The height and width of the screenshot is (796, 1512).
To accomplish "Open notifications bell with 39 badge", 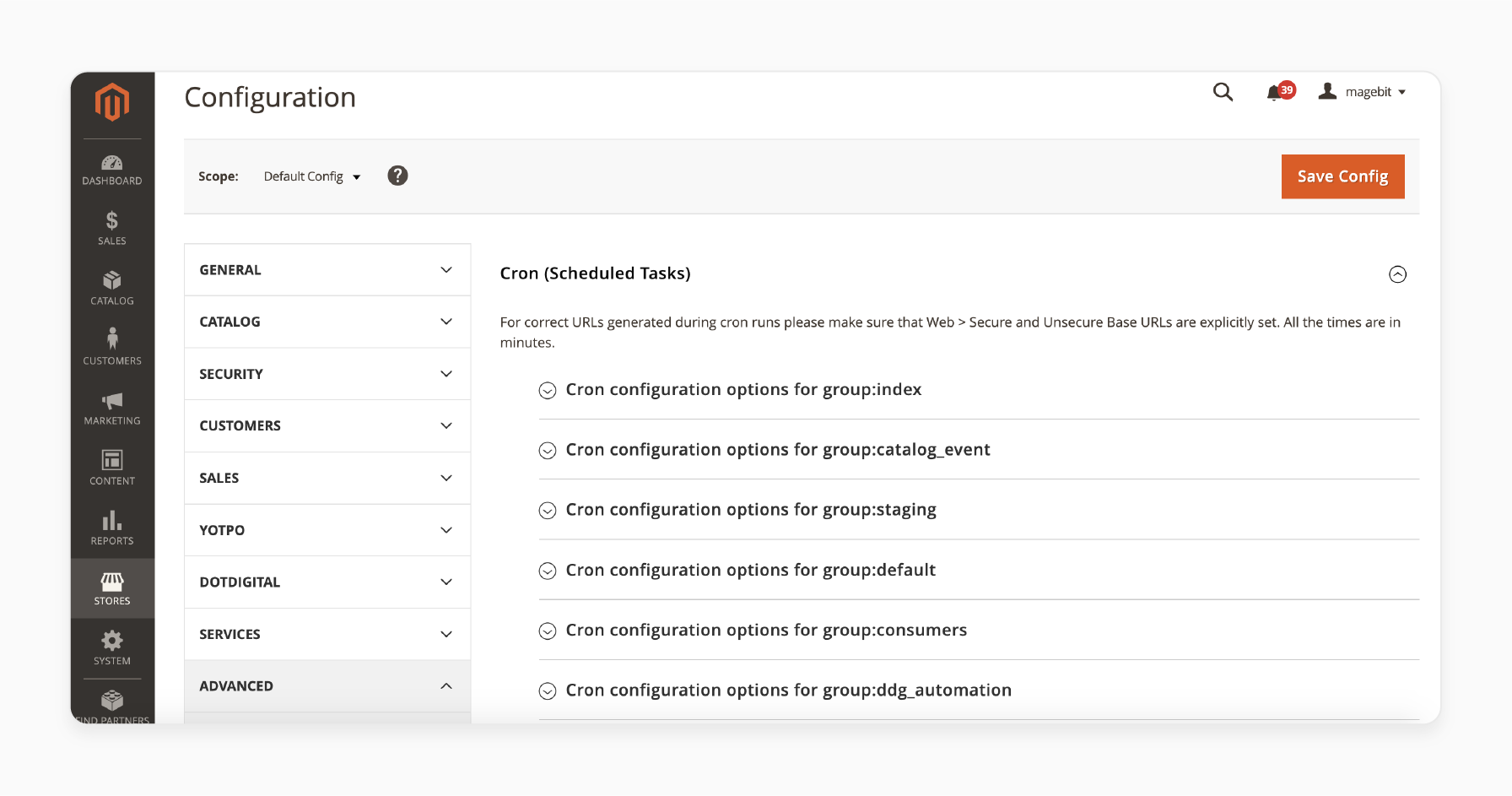I will (x=1279, y=91).
